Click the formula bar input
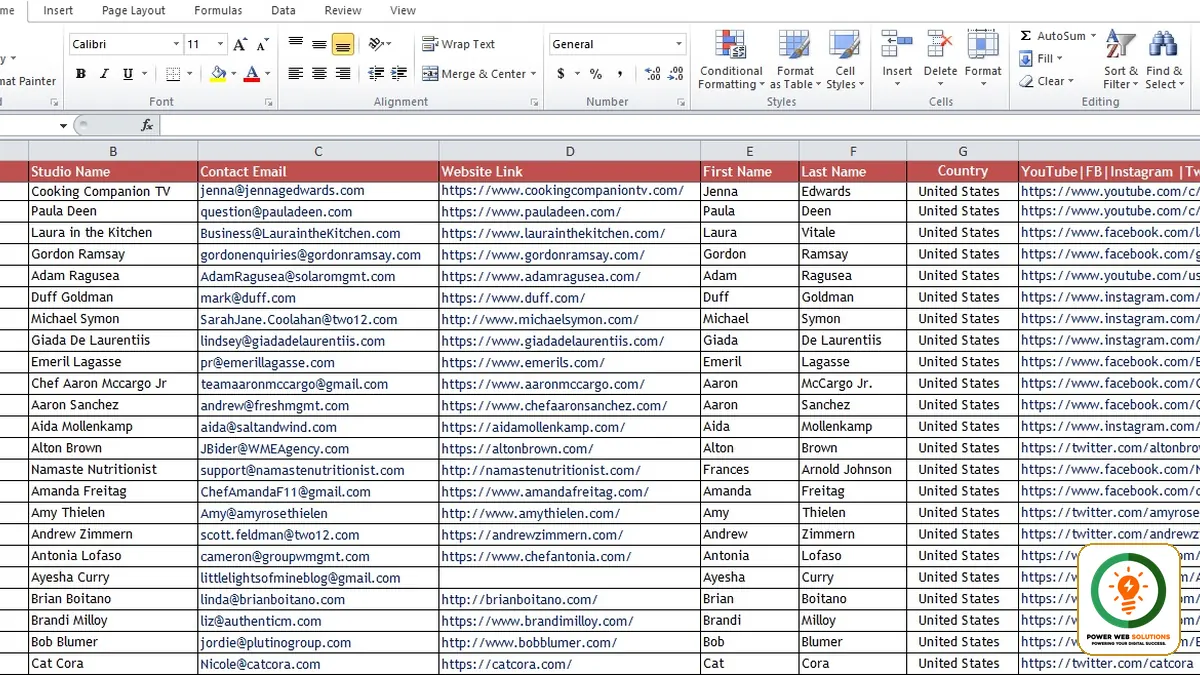Viewport: 1200px width, 675px height. pyautogui.click(x=679, y=125)
